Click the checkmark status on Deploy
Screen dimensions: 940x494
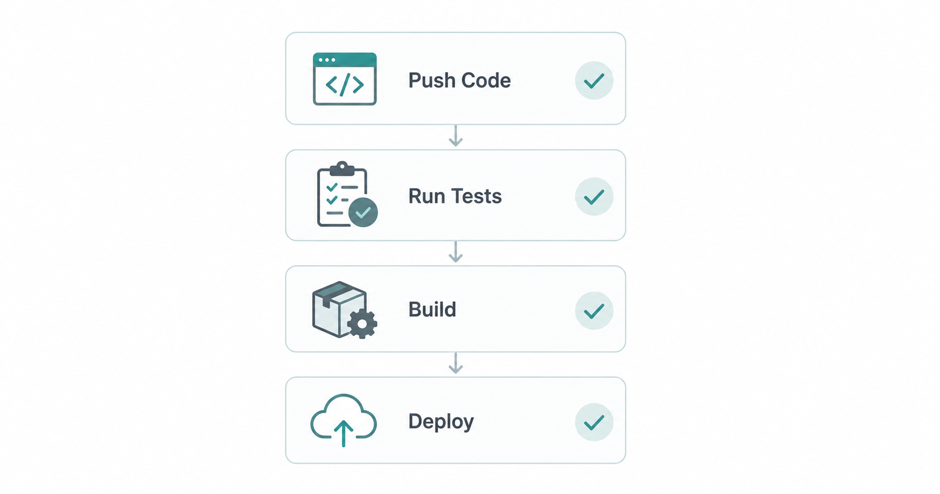click(594, 422)
